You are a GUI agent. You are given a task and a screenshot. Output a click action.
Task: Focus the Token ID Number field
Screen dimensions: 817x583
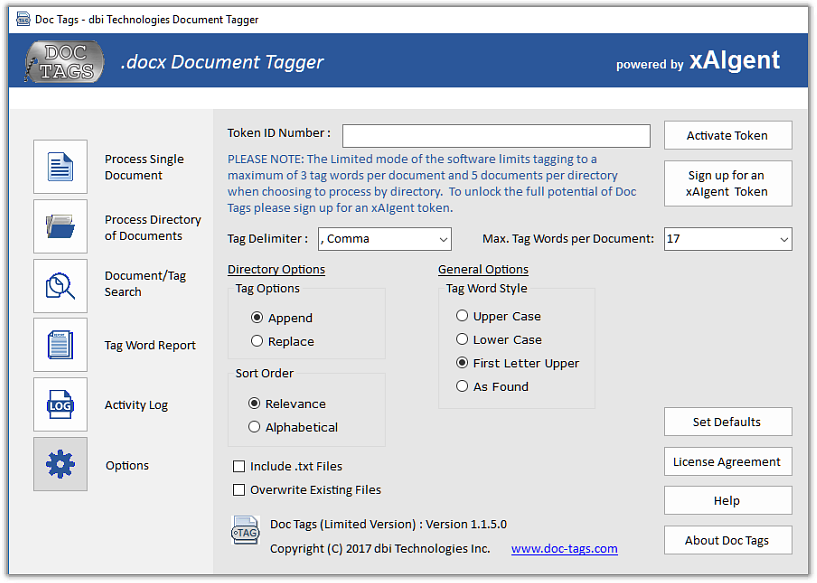(496, 135)
